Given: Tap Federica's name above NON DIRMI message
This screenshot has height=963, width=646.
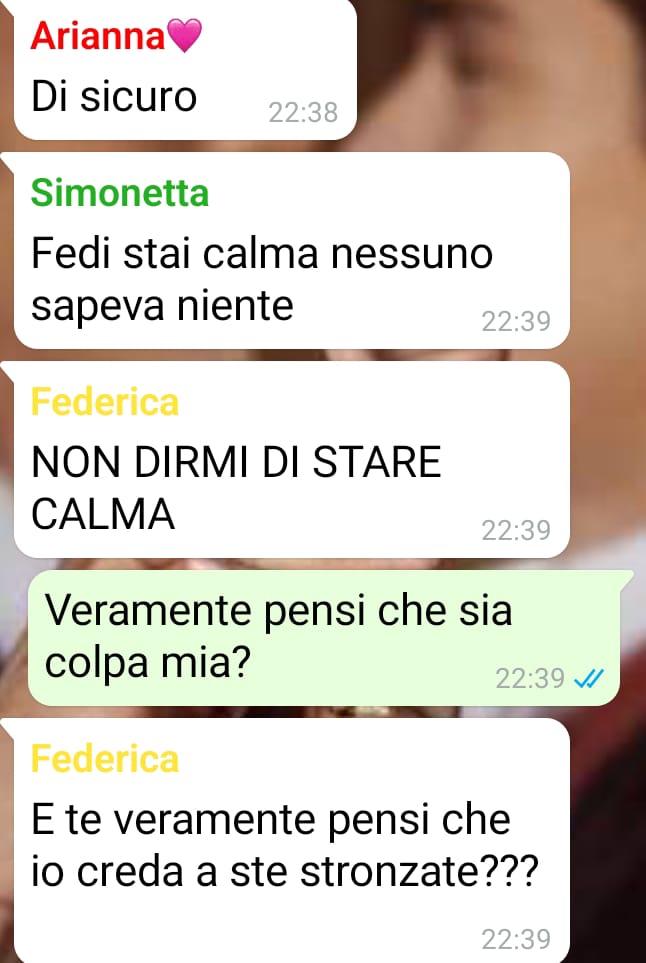Looking at the screenshot, I should 104,402.
